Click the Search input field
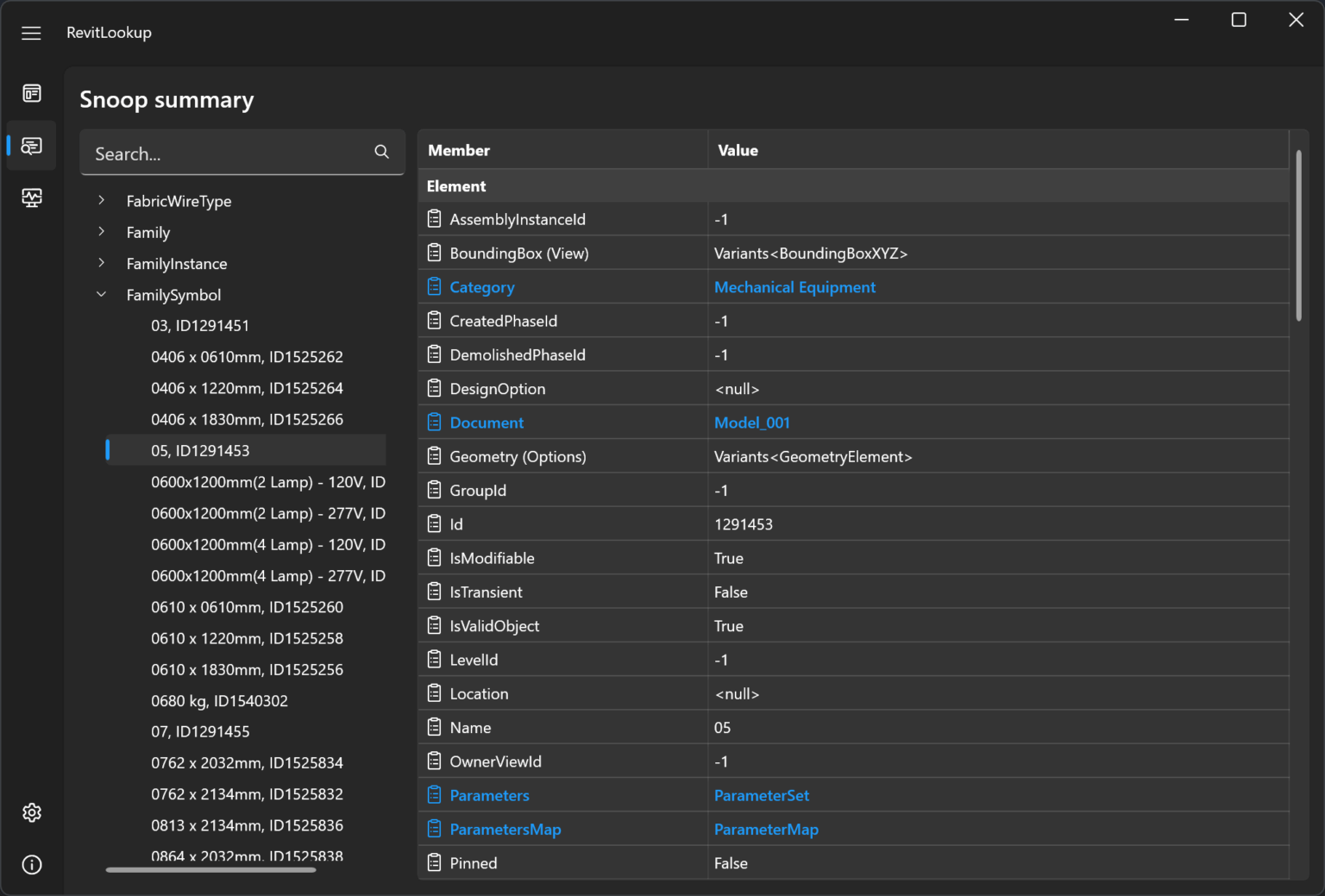The width and height of the screenshot is (1325, 896). click(224, 153)
